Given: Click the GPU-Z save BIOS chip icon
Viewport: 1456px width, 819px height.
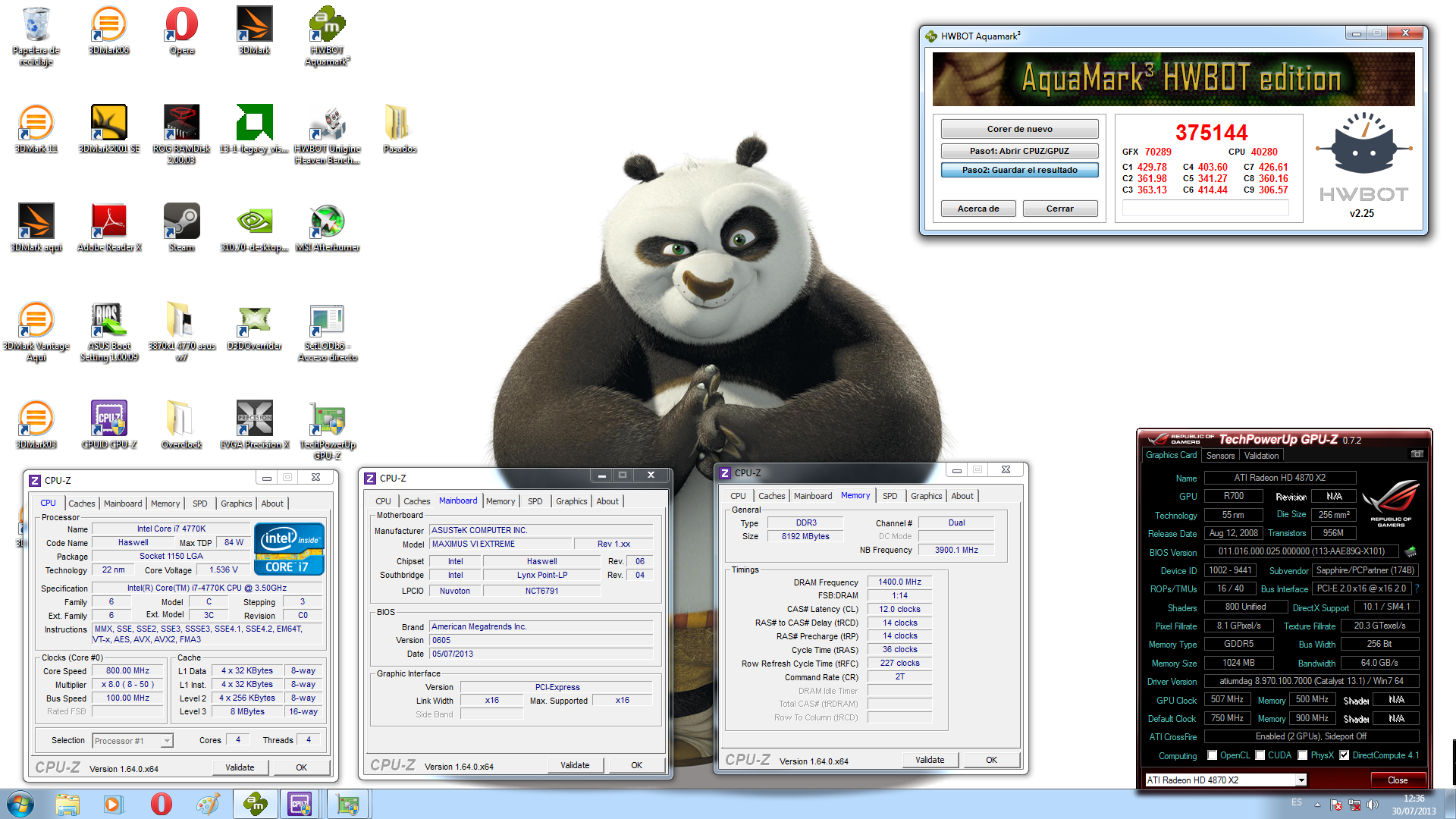Looking at the screenshot, I should coord(1410,552).
